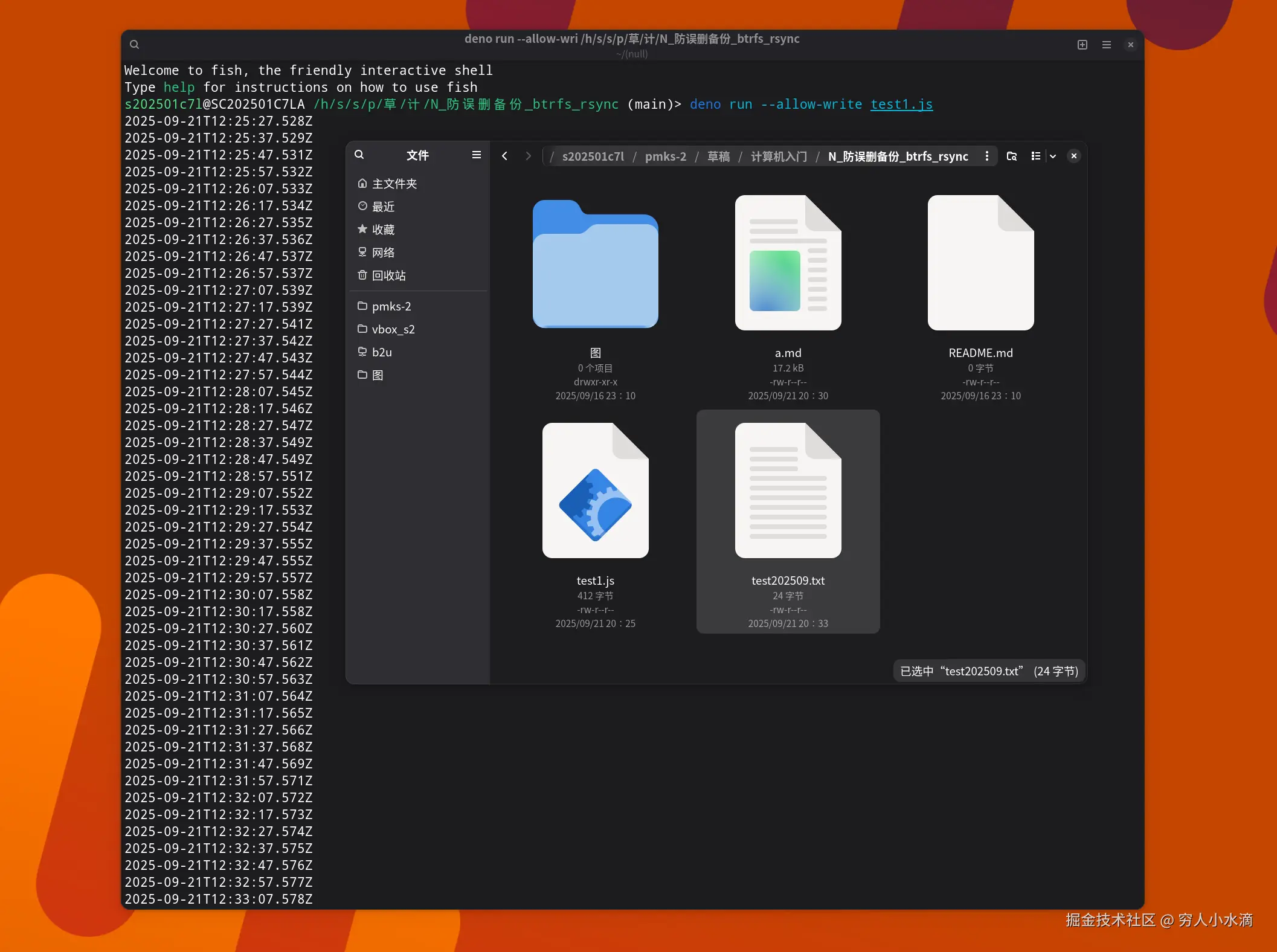Go back with the left arrow

pos(504,156)
